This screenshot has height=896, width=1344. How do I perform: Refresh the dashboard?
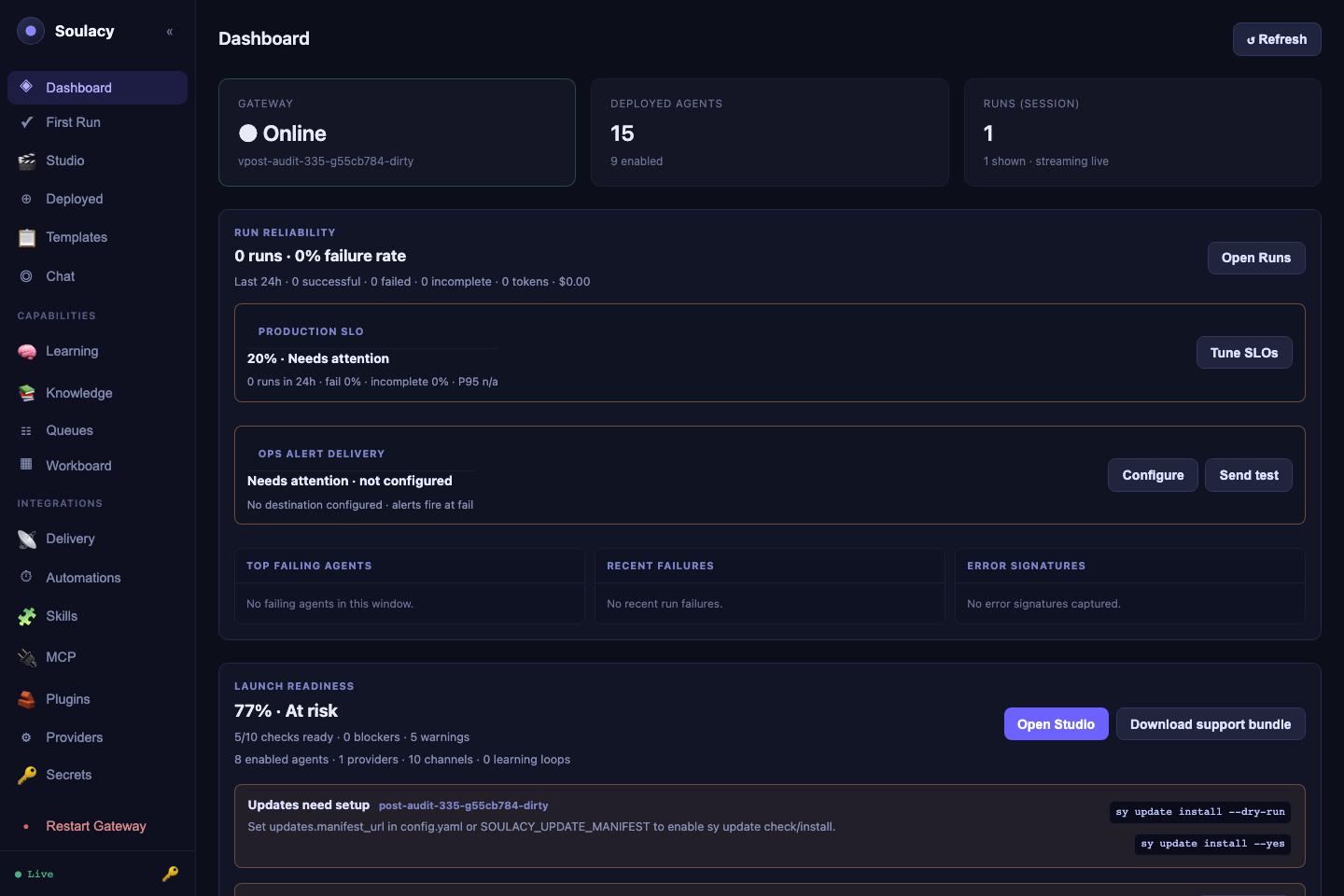point(1277,39)
